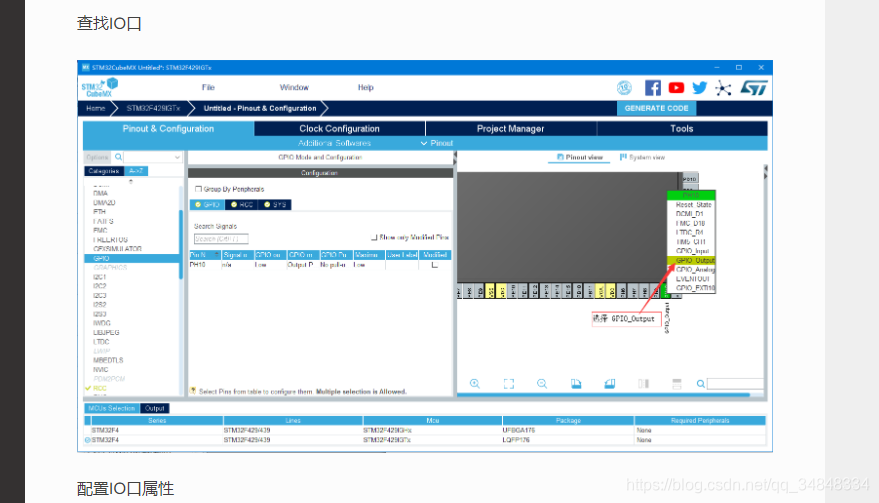Select the PH10 row in GPIO table
The width and height of the screenshot is (879, 503).
point(320,265)
